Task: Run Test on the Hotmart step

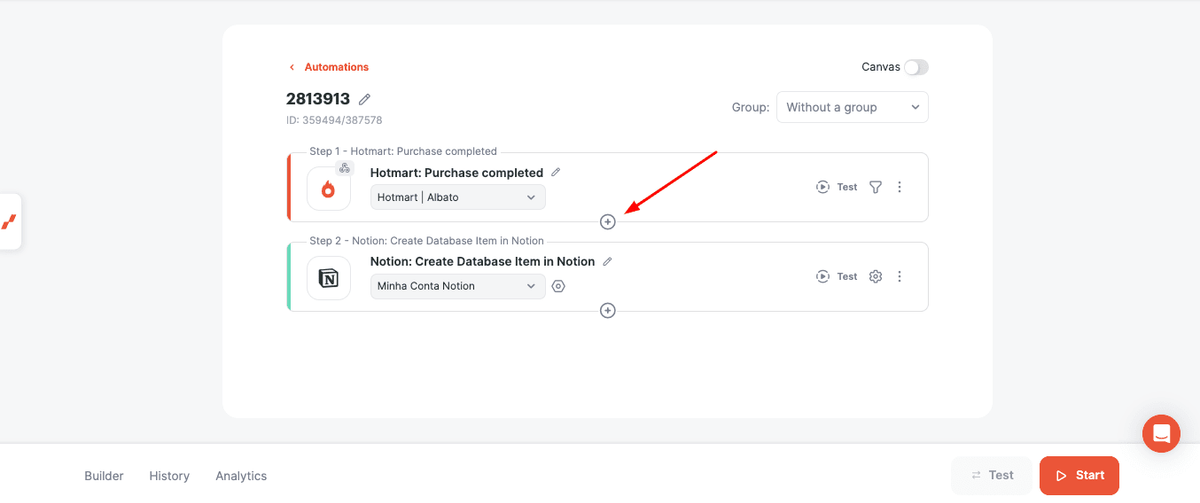Action: 837,187
